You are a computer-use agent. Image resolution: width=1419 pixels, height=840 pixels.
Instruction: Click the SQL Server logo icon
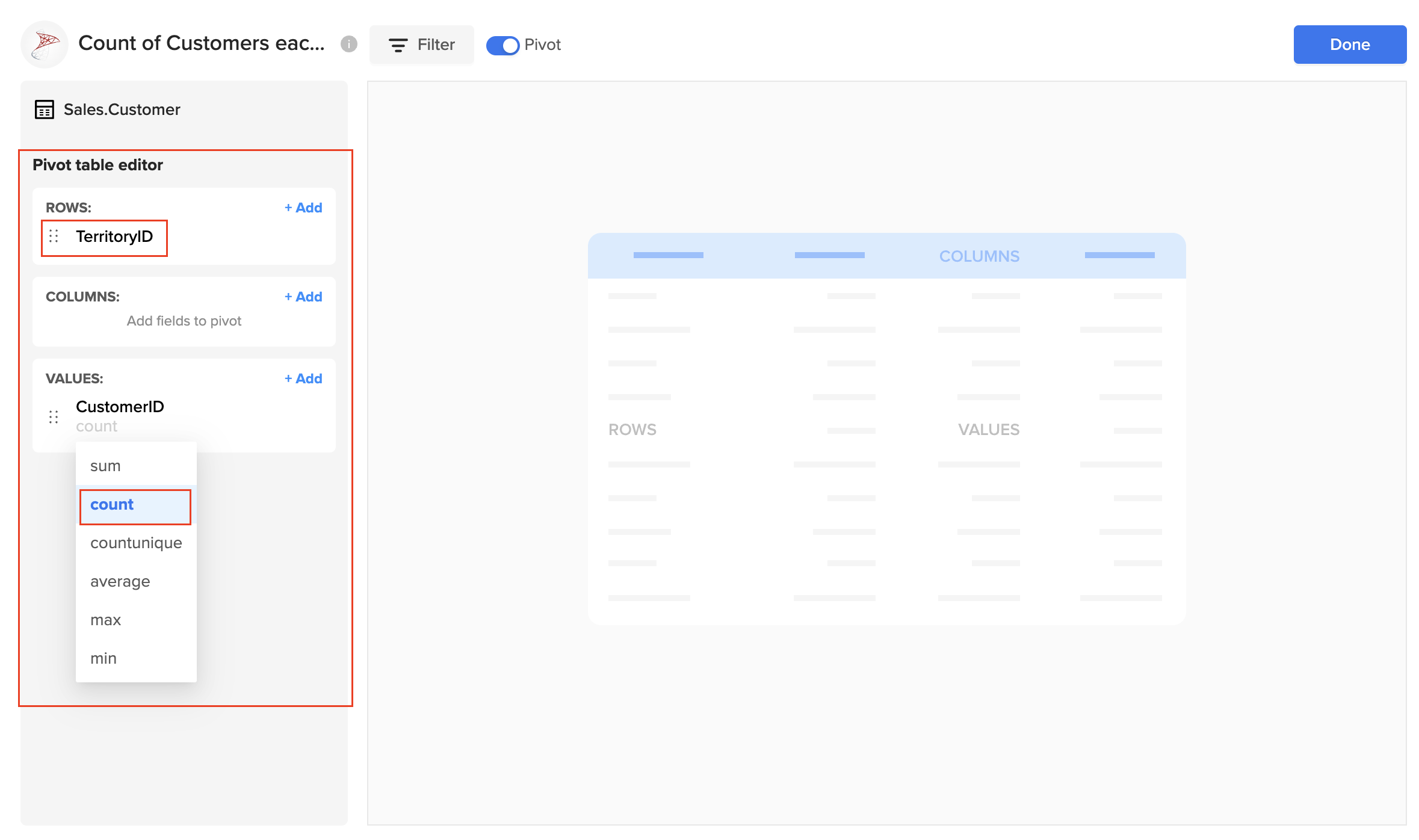[x=44, y=44]
